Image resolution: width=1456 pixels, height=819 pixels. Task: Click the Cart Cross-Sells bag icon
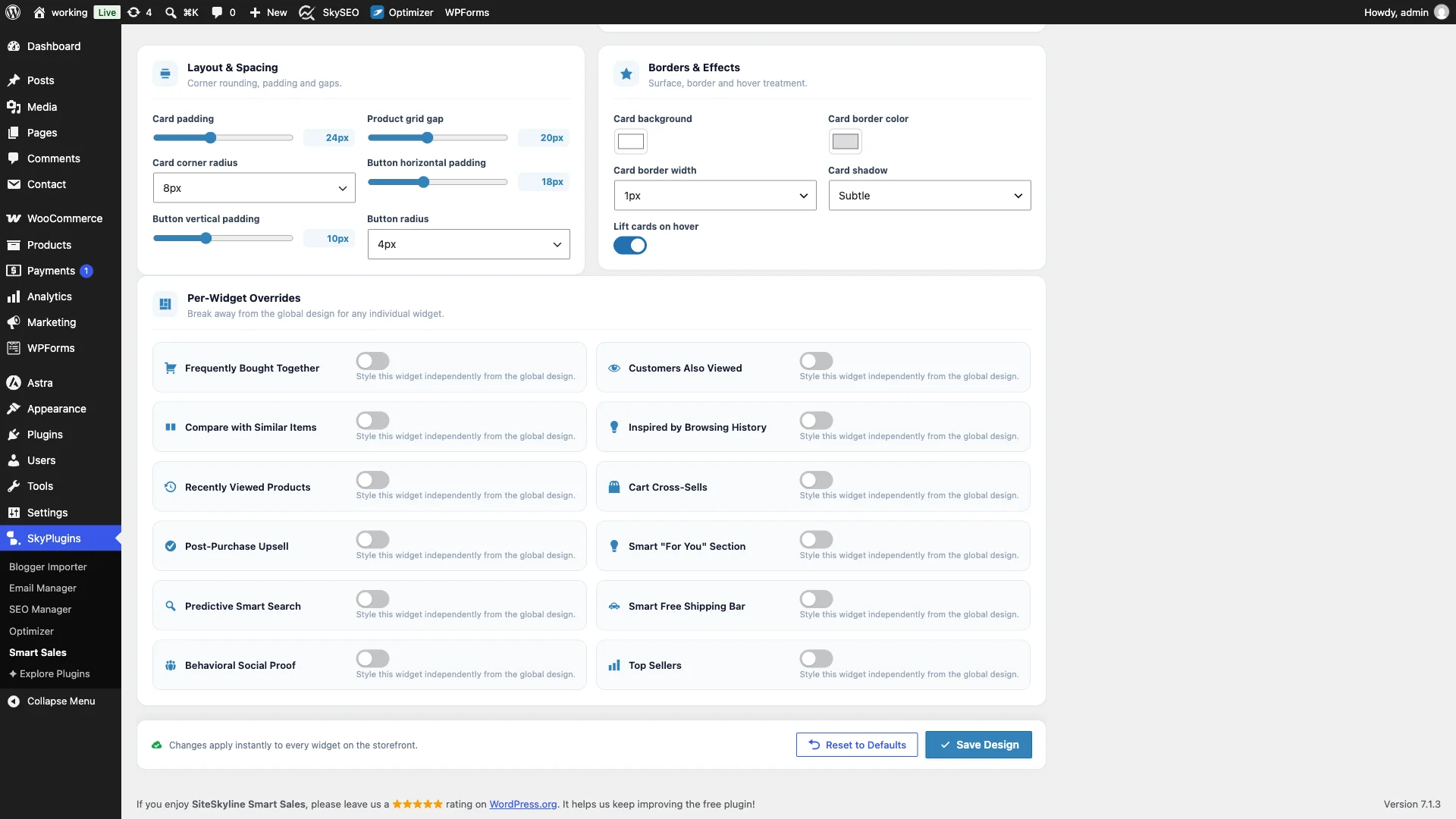(614, 487)
